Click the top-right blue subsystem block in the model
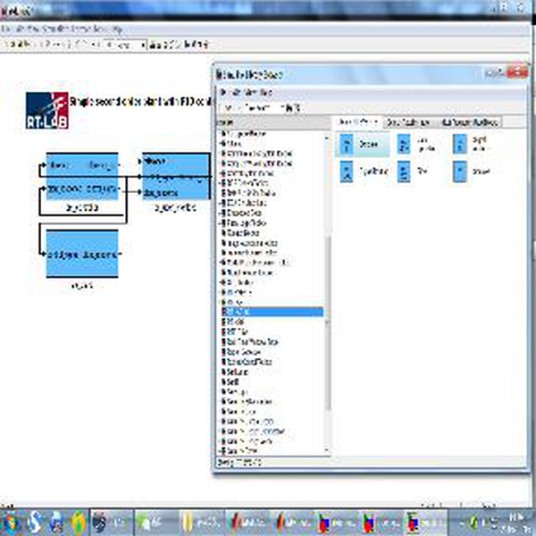The height and width of the screenshot is (536, 536). click(176, 176)
